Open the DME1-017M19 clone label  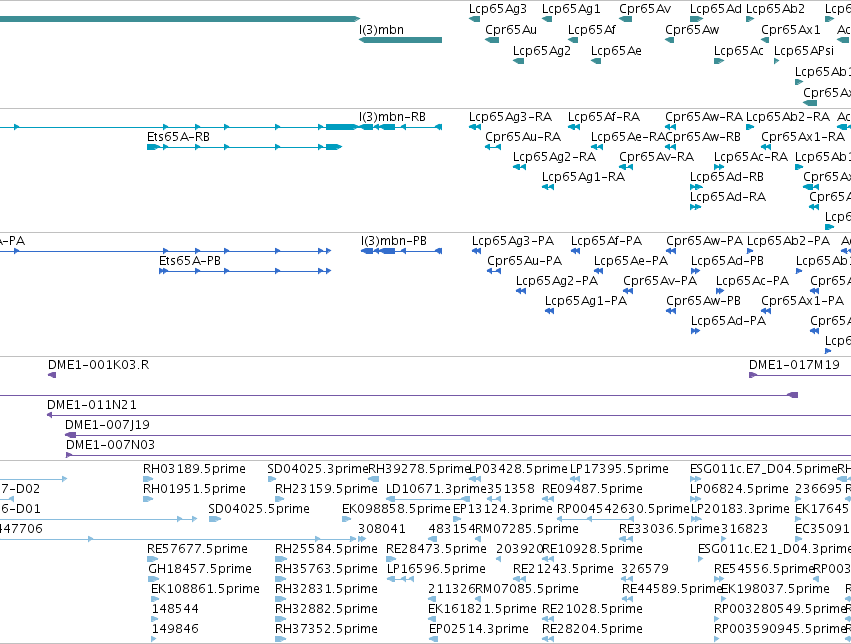tap(794, 365)
